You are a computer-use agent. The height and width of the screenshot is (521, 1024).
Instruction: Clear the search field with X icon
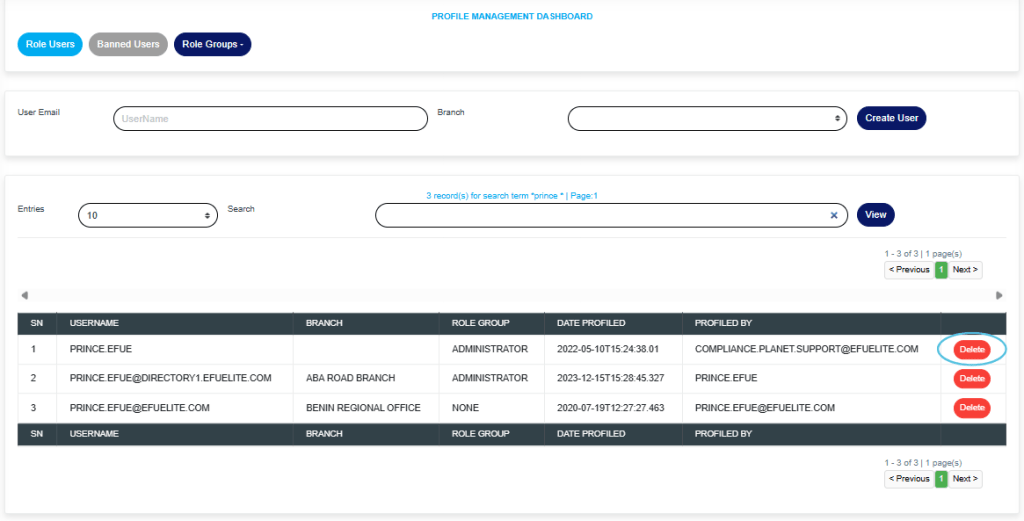pos(834,215)
